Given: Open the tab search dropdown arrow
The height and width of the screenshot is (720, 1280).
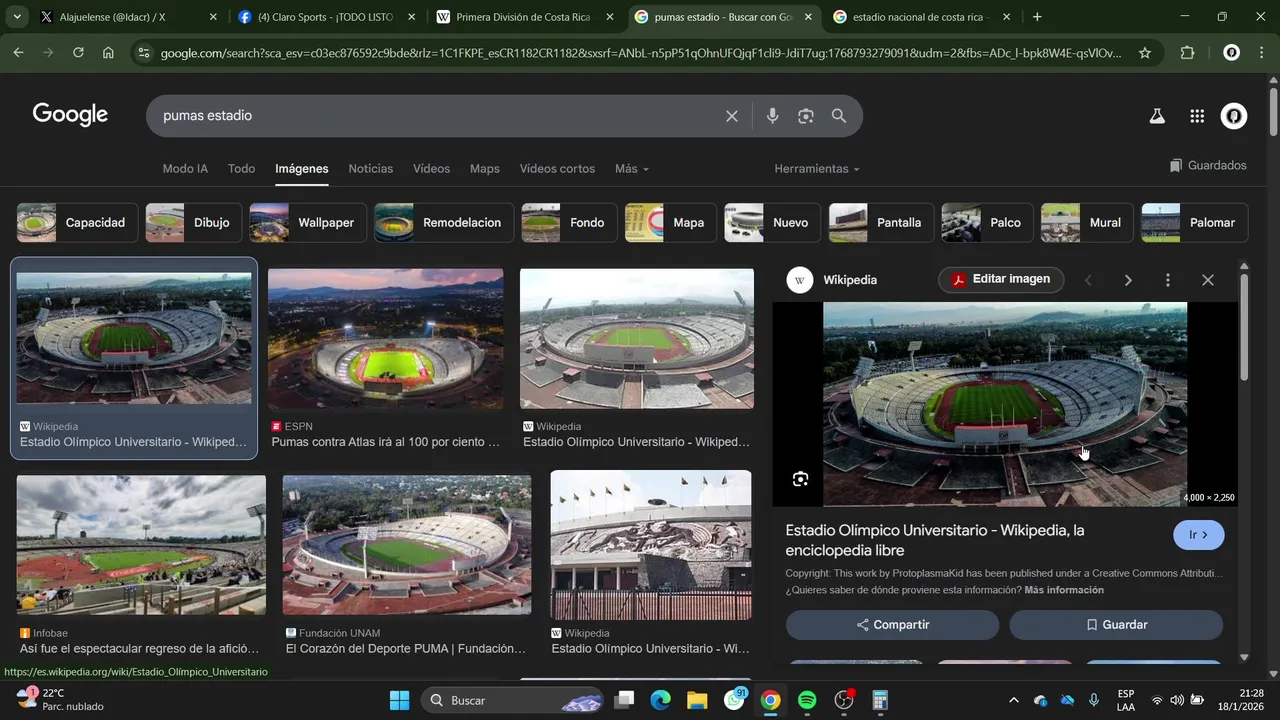Looking at the screenshot, I should click(16, 17).
